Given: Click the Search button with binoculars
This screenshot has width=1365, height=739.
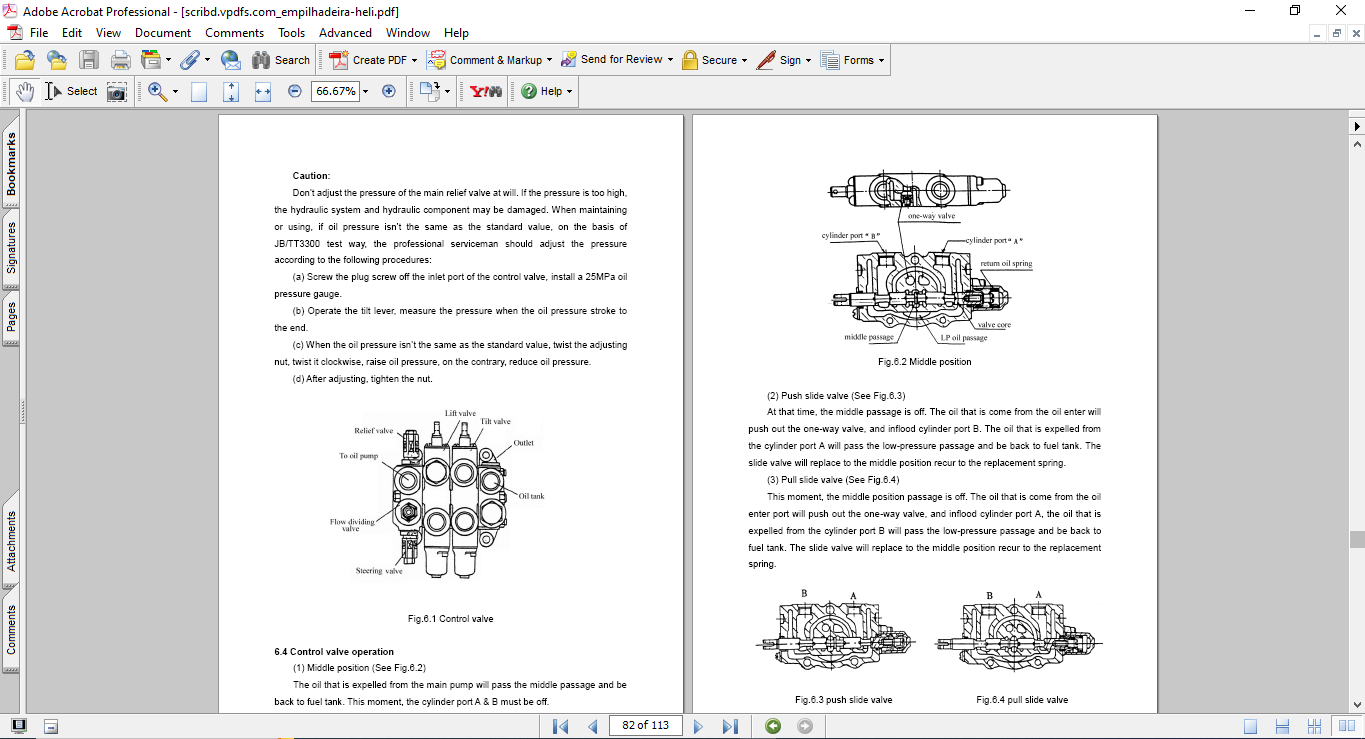Looking at the screenshot, I should (x=281, y=60).
